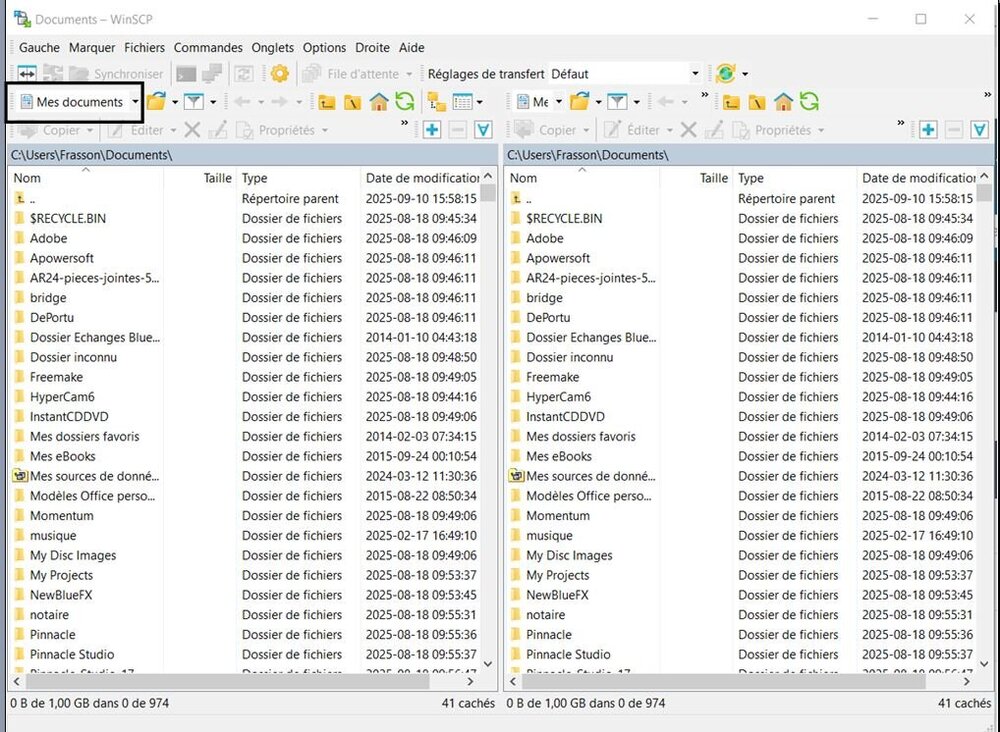
Task: Sort right panel by Nom column header
Action: tap(523, 178)
